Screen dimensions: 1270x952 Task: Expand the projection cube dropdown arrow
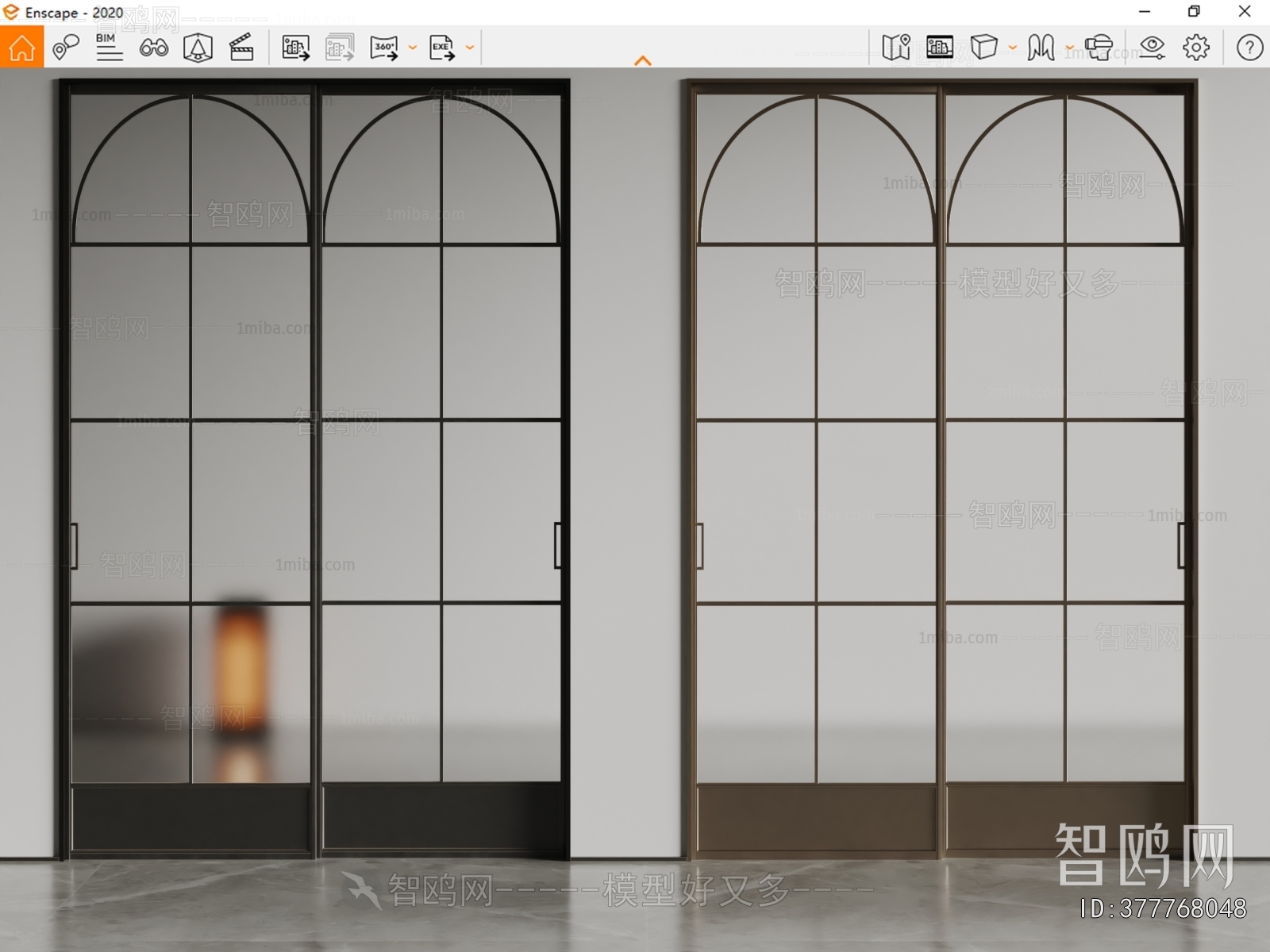[x=1013, y=48]
